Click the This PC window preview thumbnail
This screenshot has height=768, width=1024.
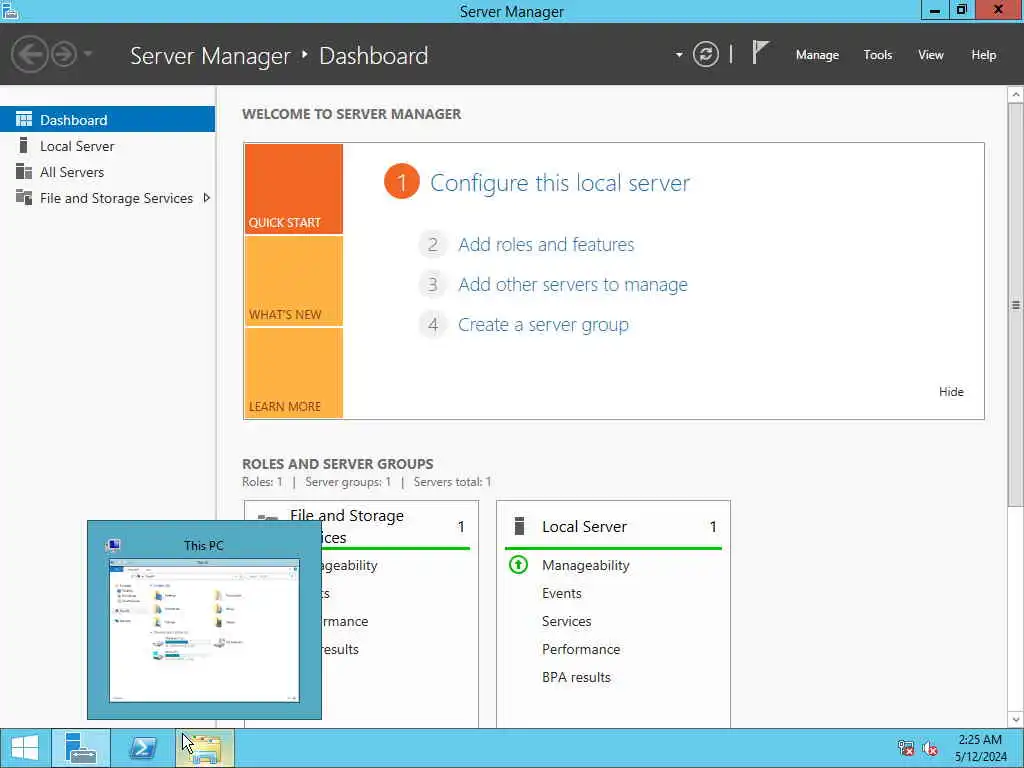tap(204, 630)
